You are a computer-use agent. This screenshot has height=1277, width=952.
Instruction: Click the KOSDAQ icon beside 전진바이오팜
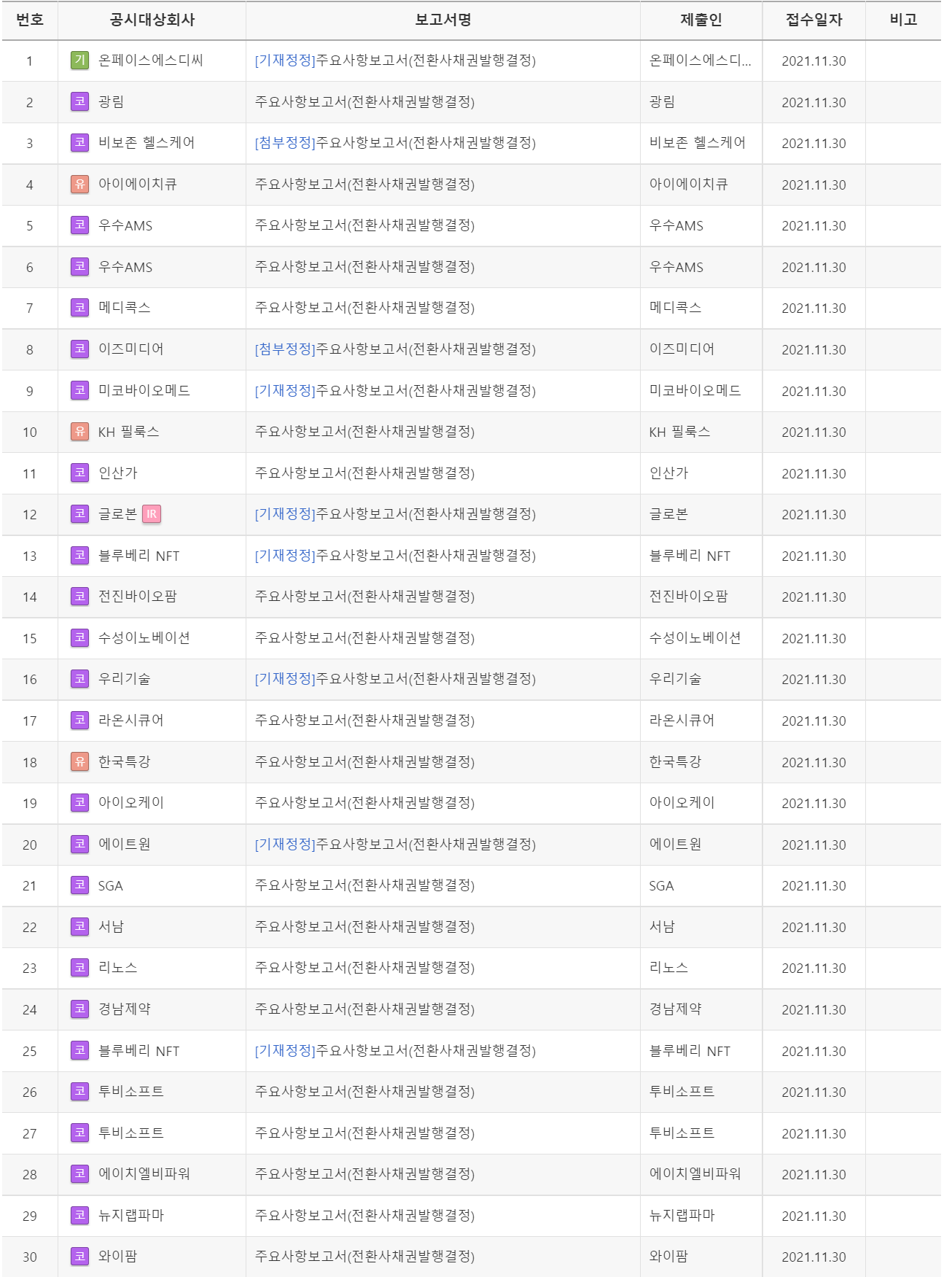click(x=79, y=597)
